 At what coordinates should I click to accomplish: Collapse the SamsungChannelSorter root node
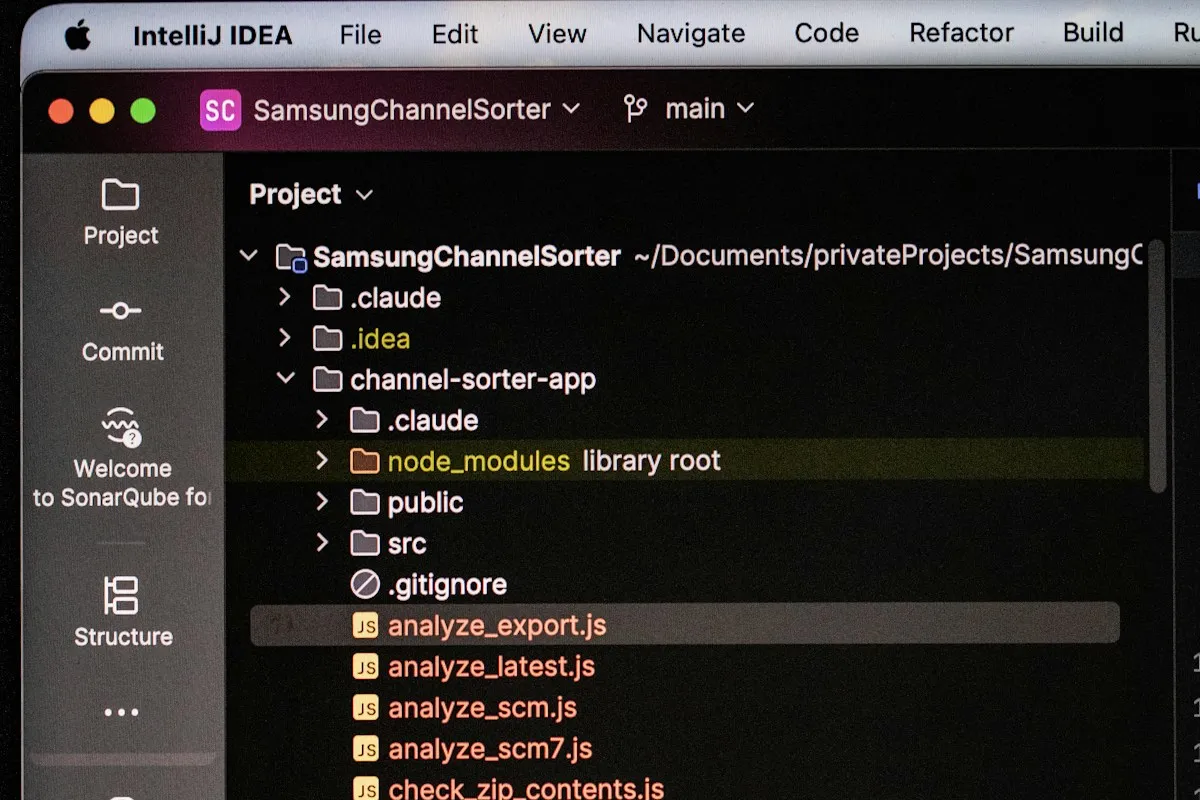coord(248,257)
